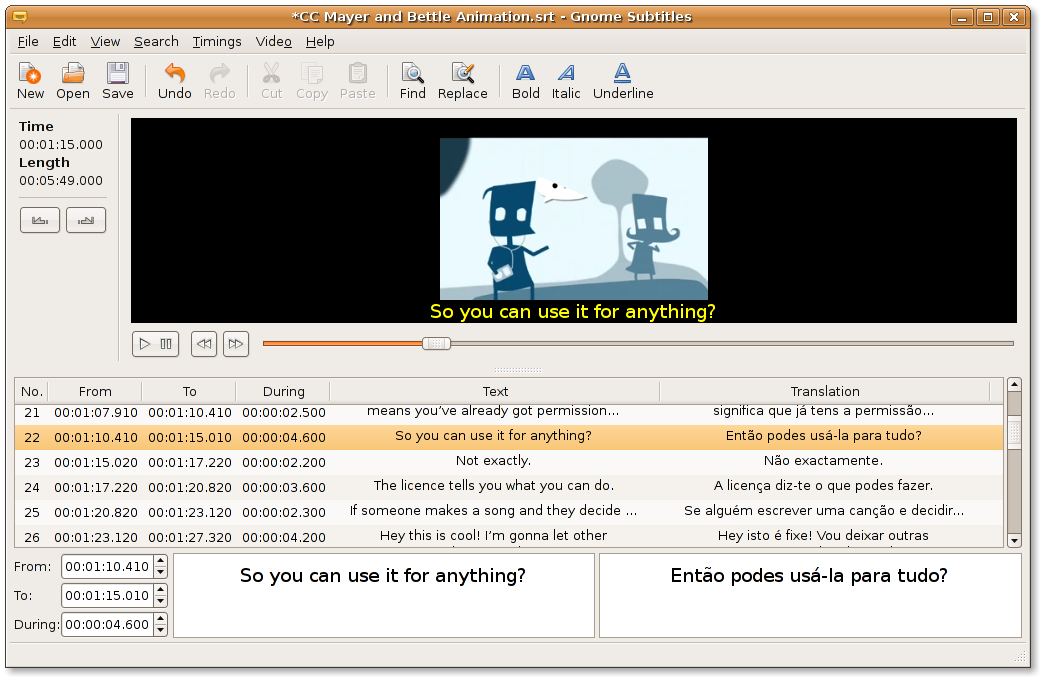1040x677 pixels.
Task: Increase the During value with up arrow
Action: [161, 619]
